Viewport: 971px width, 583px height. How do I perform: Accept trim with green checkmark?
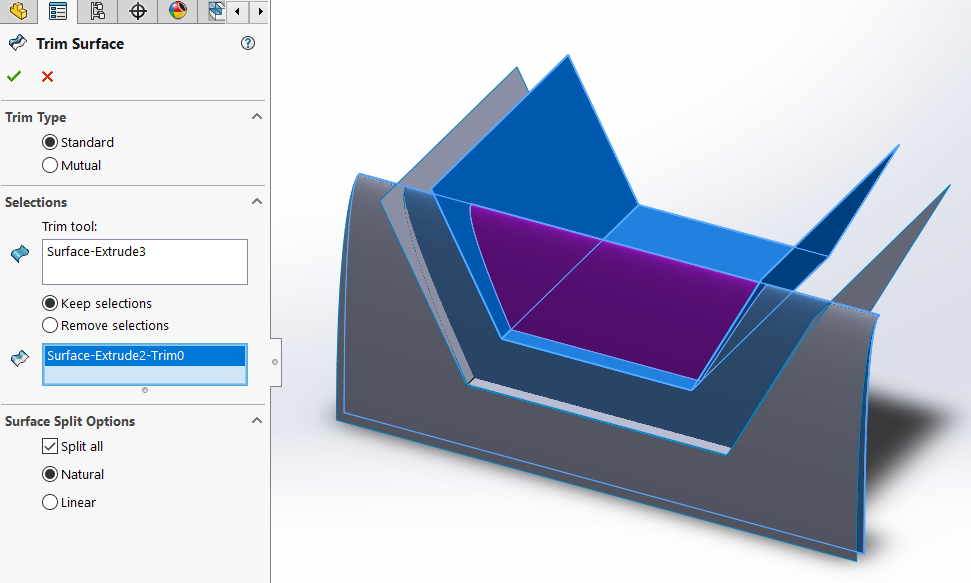[14, 76]
